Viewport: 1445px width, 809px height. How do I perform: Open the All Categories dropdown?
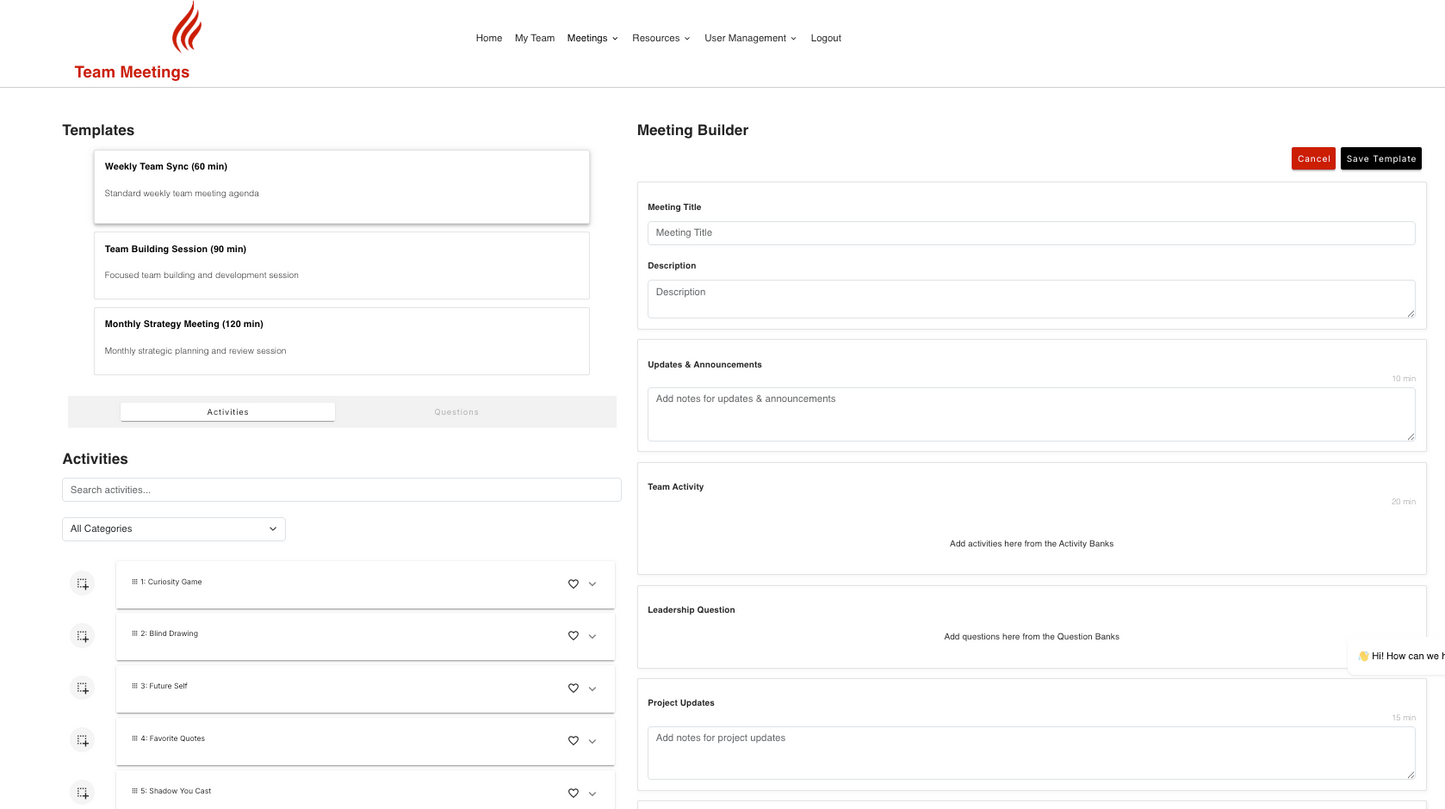coord(174,529)
